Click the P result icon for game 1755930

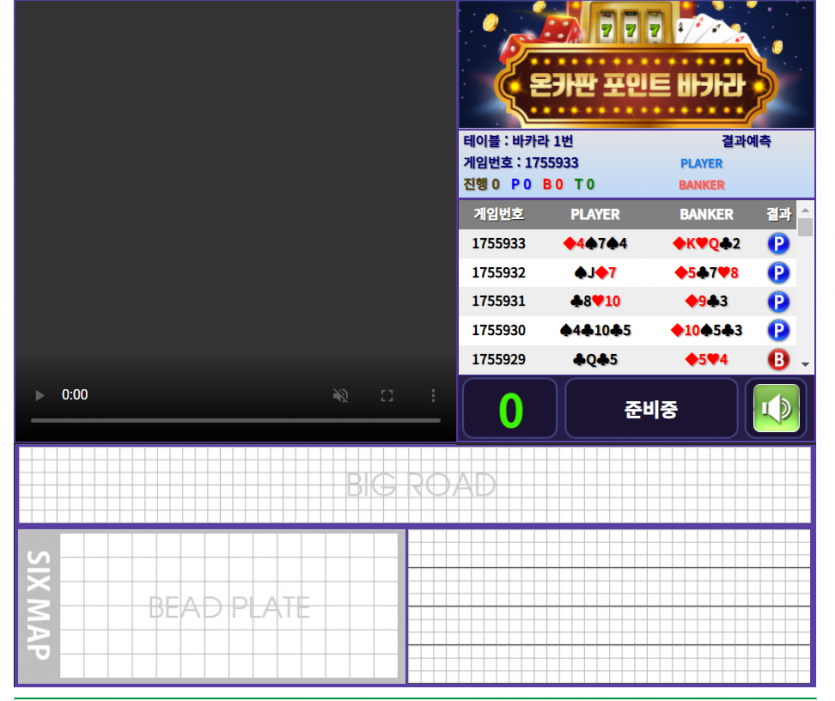point(778,330)
